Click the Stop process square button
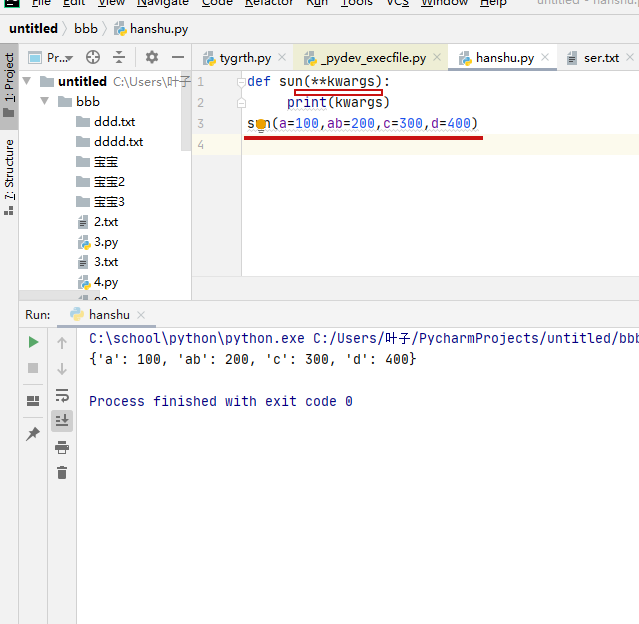639x624 pixels. pyautogui.click(x=33, y=368)
